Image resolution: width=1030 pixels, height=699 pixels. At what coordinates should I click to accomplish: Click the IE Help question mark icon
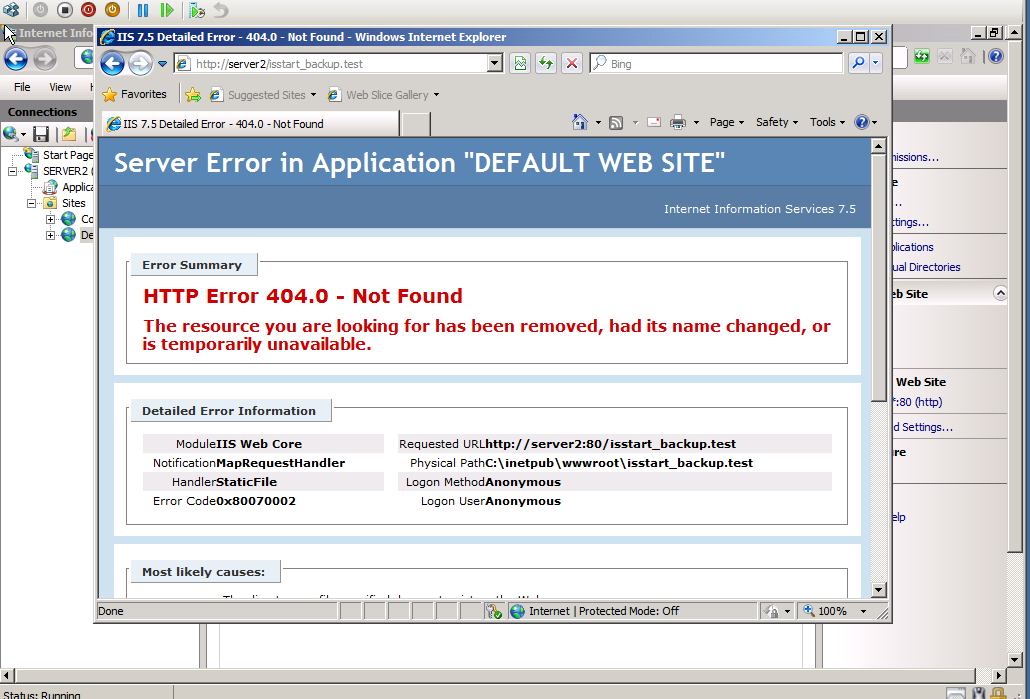[x=862, y=122]
